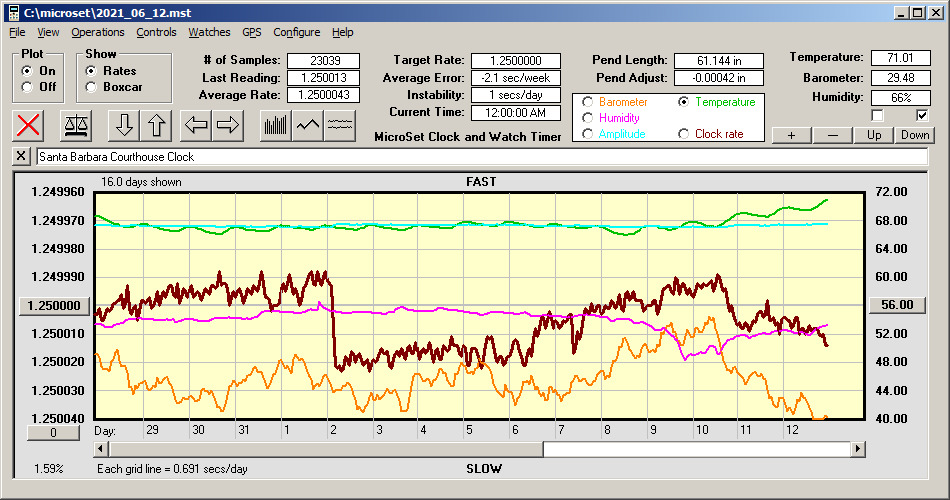
Task: Click the '16.0 days shown' label
Action: (x=141, y=182)
